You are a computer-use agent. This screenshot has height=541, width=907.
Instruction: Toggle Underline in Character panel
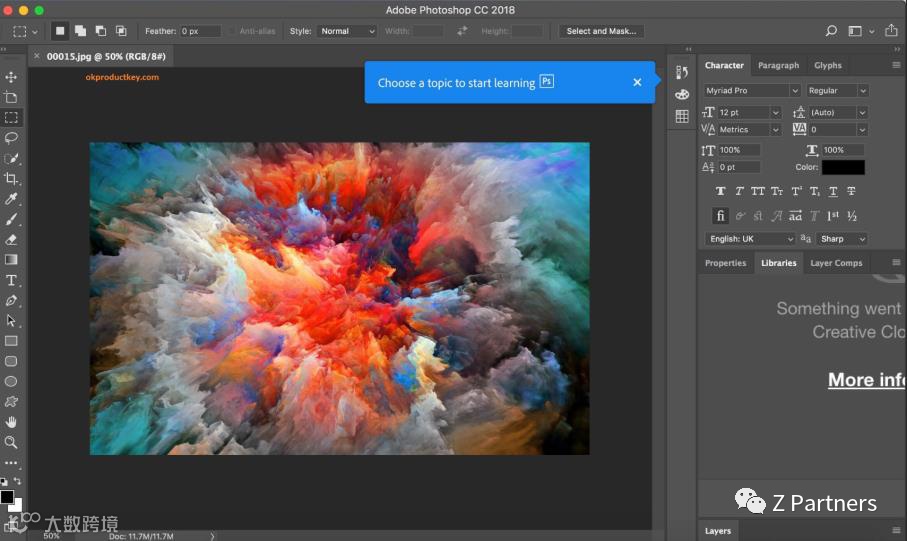(x=833, y=191)
